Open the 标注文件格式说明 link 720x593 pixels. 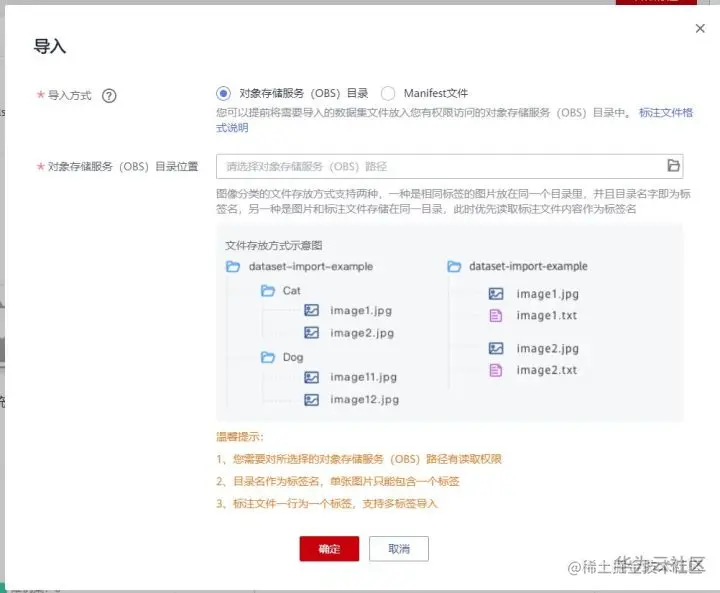tap(665, 113)
